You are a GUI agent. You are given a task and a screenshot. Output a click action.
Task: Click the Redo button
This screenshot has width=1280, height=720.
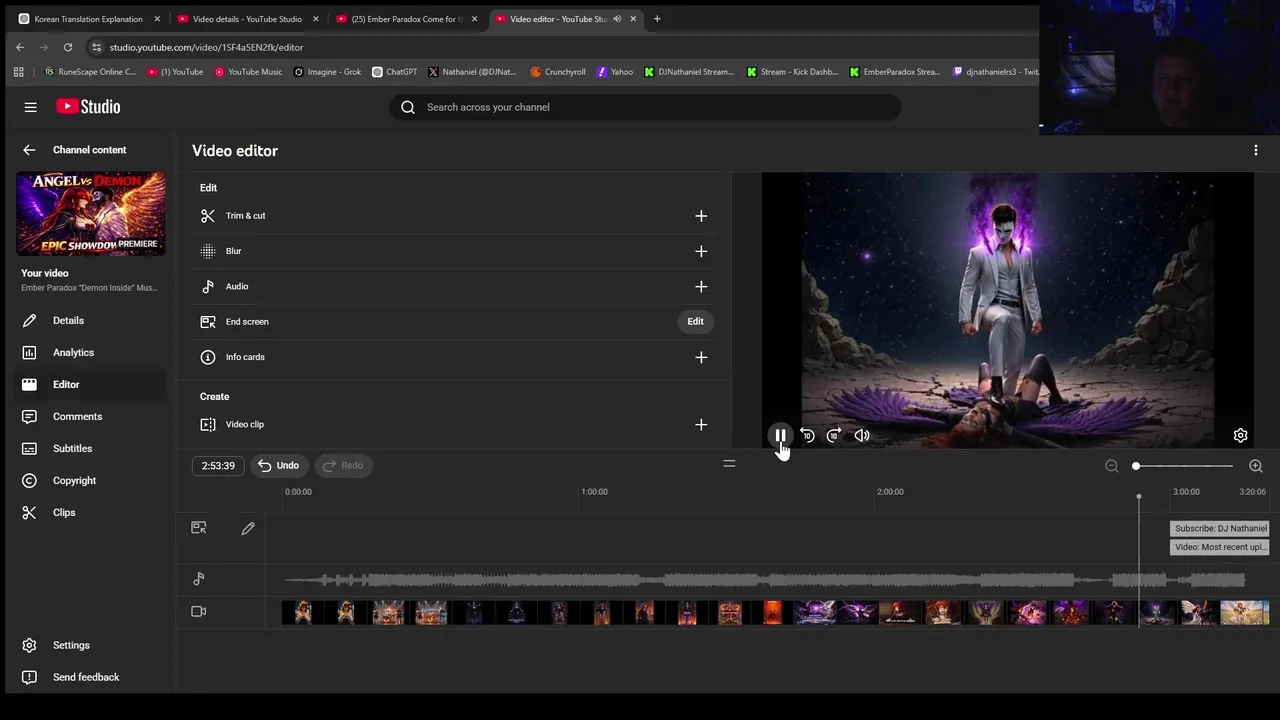click(343, 465)
